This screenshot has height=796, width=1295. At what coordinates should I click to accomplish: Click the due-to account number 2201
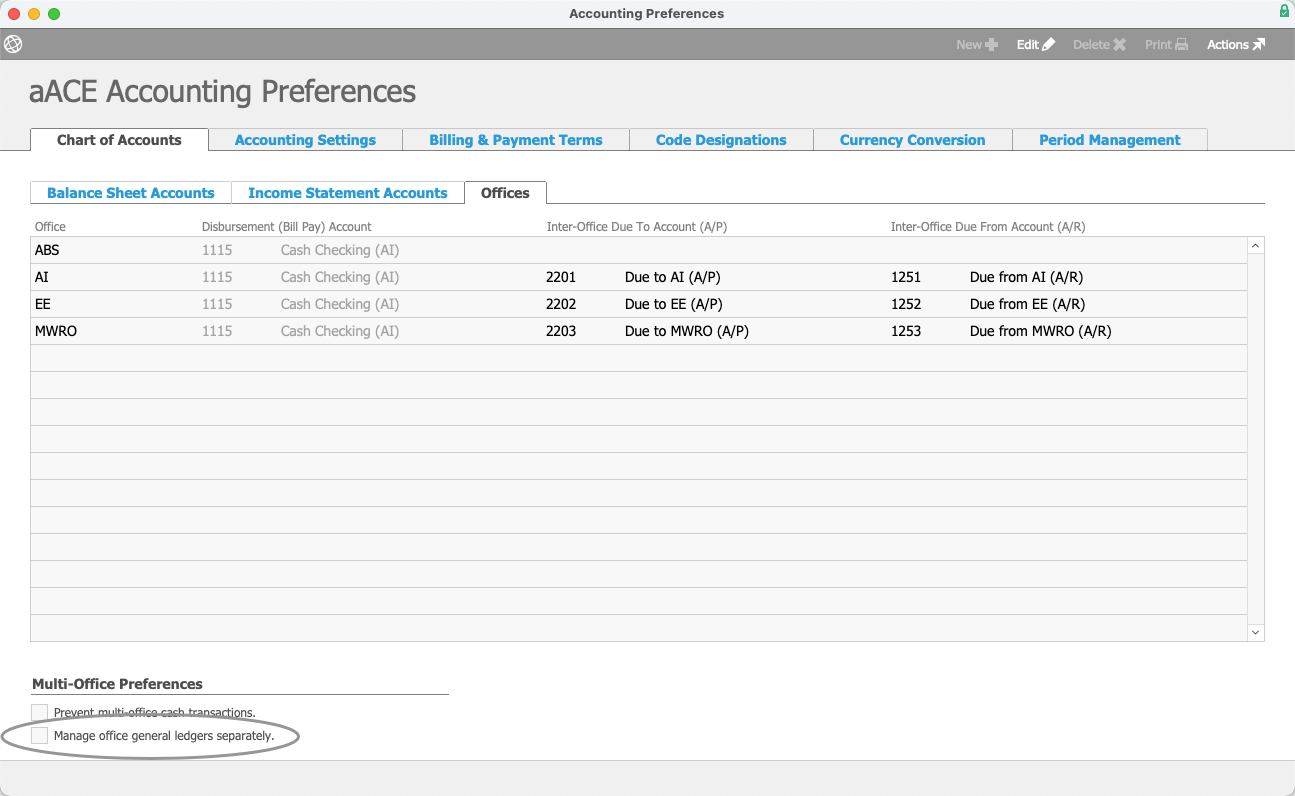click(x=561, y=277)
